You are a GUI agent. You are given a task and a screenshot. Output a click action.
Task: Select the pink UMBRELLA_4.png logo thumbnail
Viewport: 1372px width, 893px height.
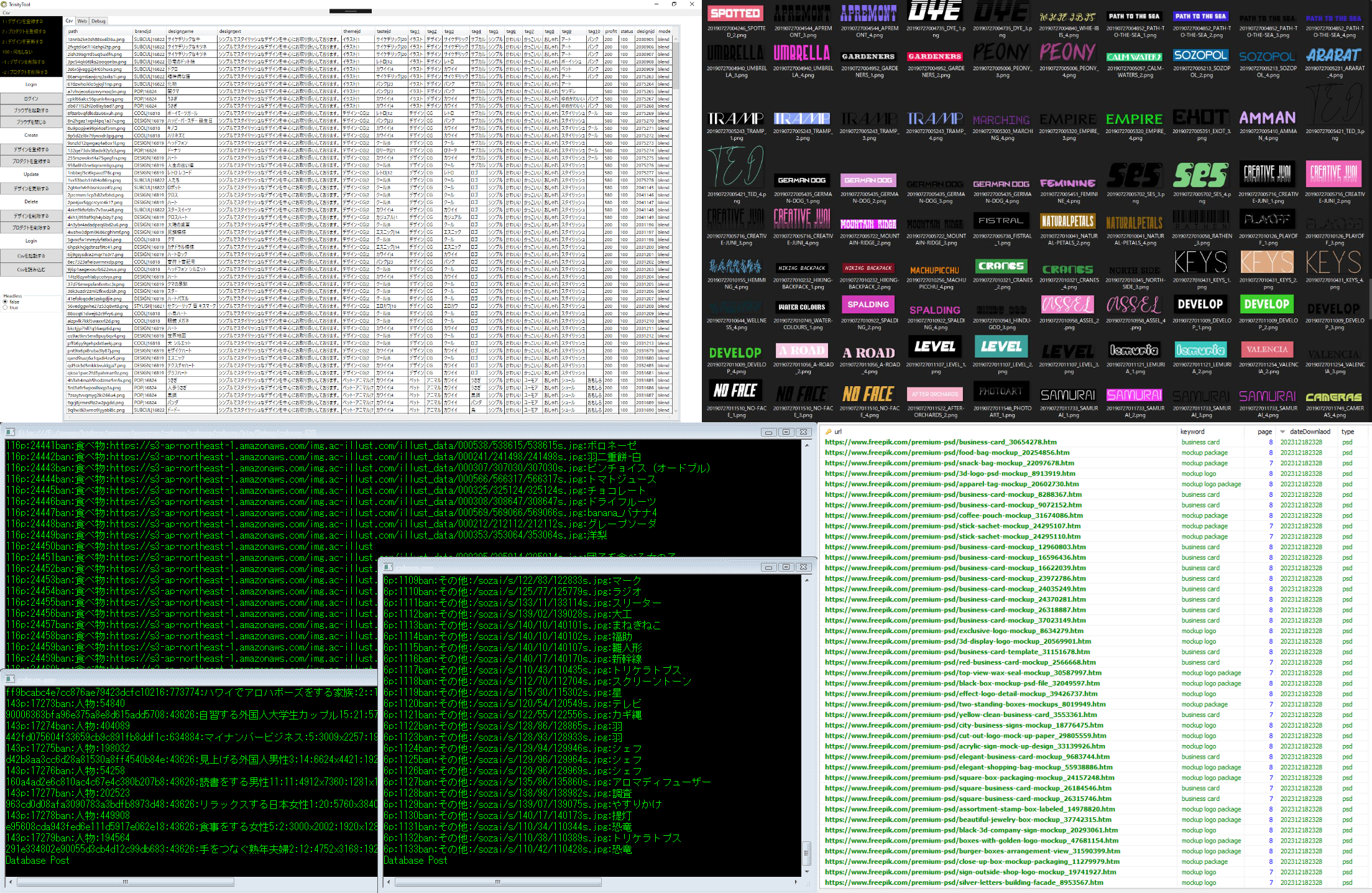click(x=802, y=53)
